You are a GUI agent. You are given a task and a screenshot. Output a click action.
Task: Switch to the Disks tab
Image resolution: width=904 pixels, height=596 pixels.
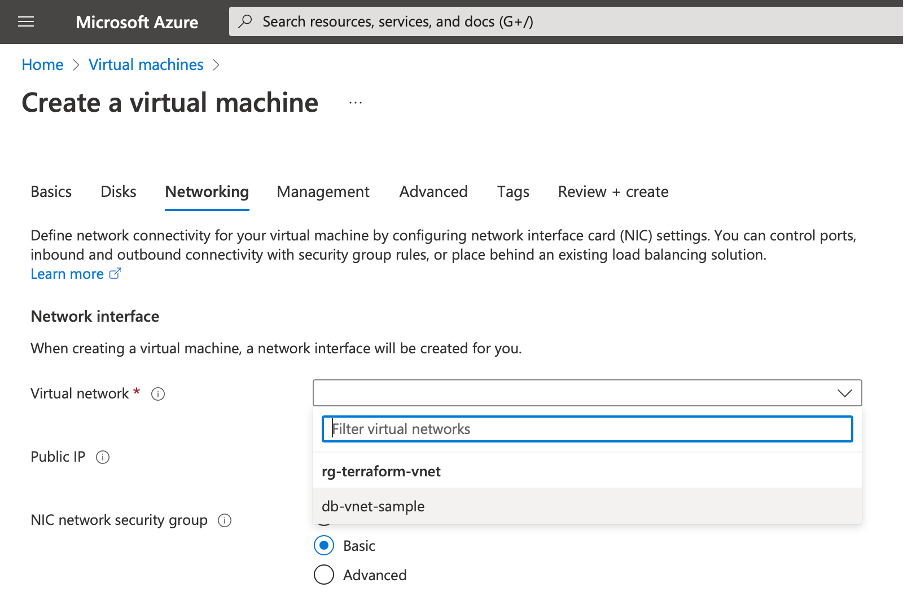(119, 192)
